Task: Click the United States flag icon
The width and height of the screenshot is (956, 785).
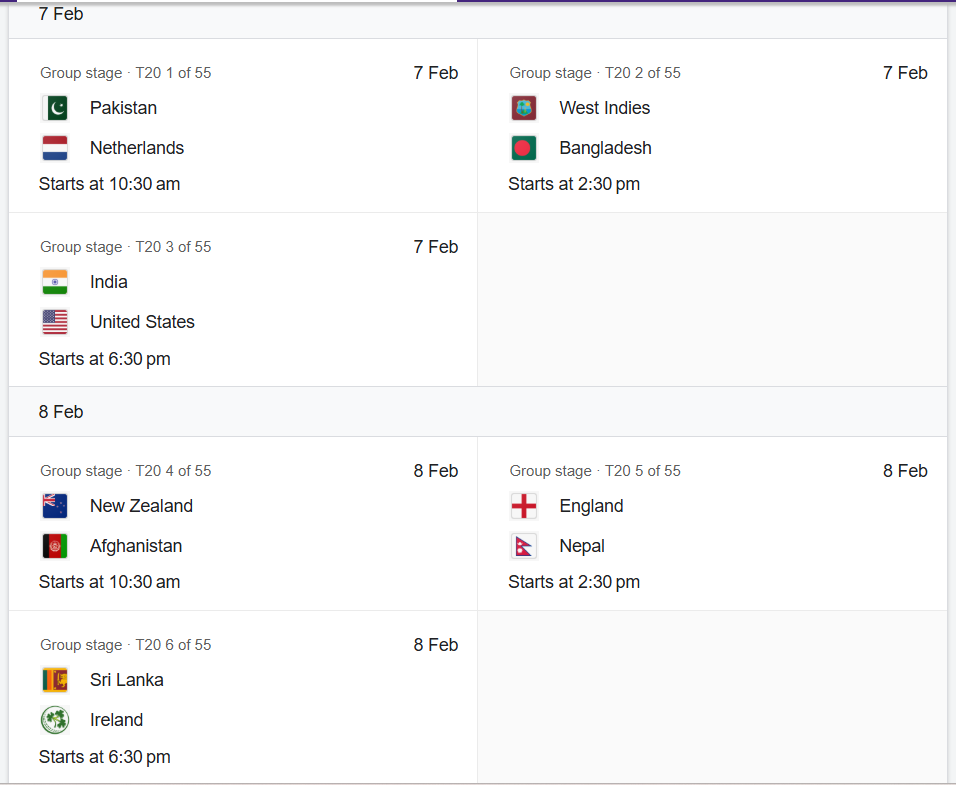Action: [x=55, y=322]
